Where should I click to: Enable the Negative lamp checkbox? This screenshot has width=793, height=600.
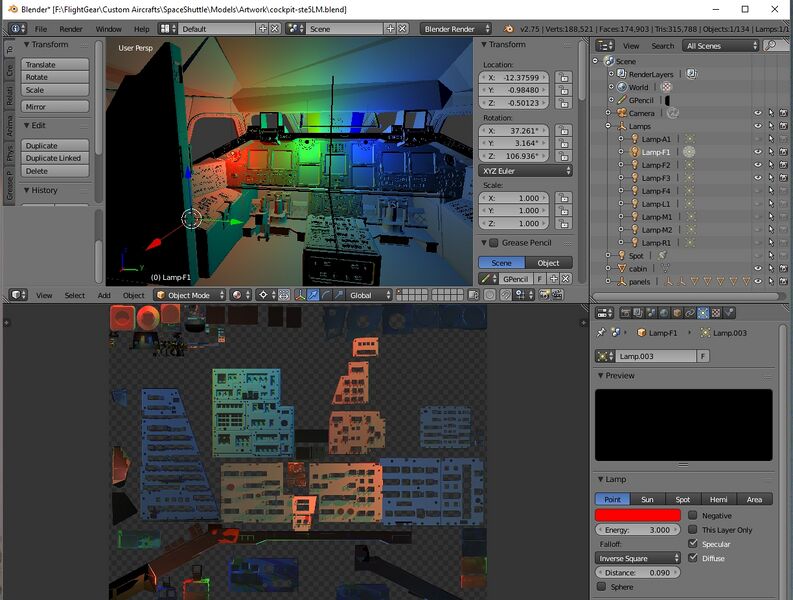click(x=693, y=515)
